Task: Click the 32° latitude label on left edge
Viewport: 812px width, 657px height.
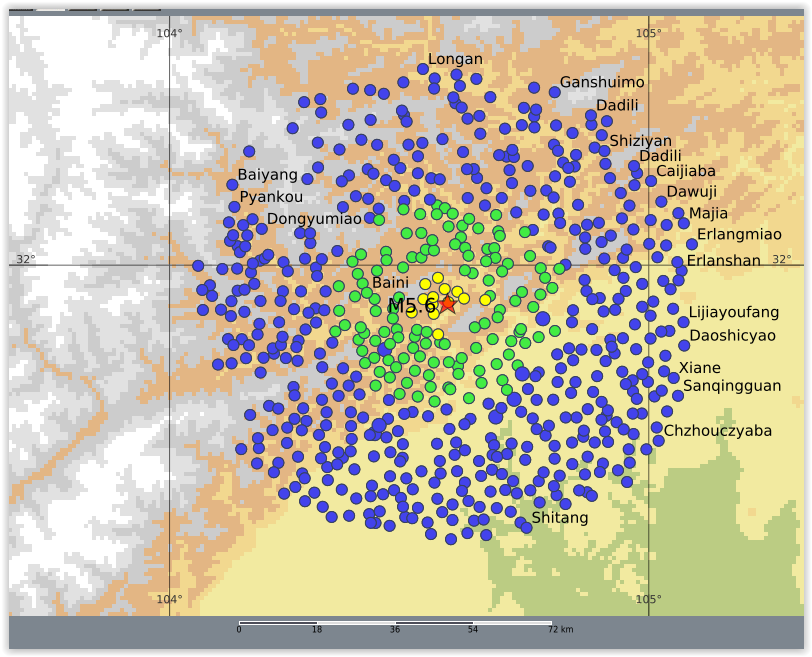Action: click(x=25, y=259)
